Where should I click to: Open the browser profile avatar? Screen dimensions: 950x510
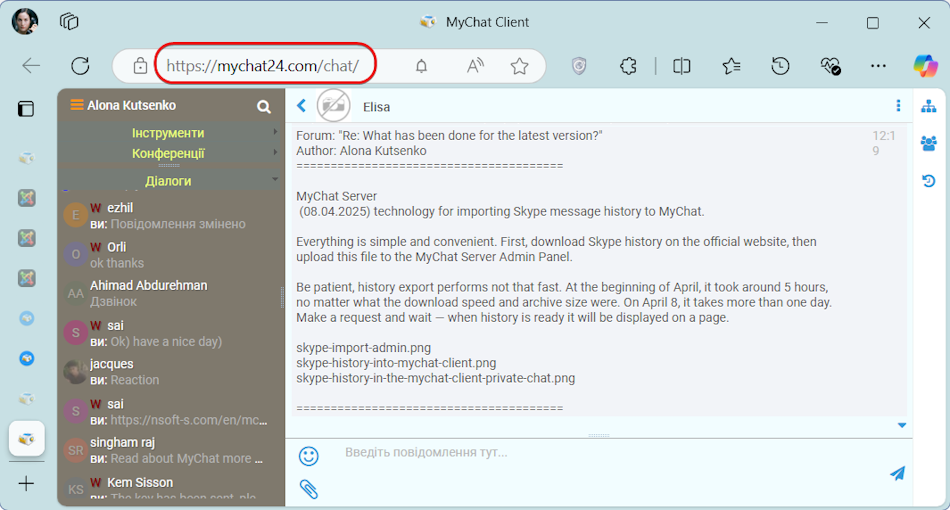click(x=25, y=22)
